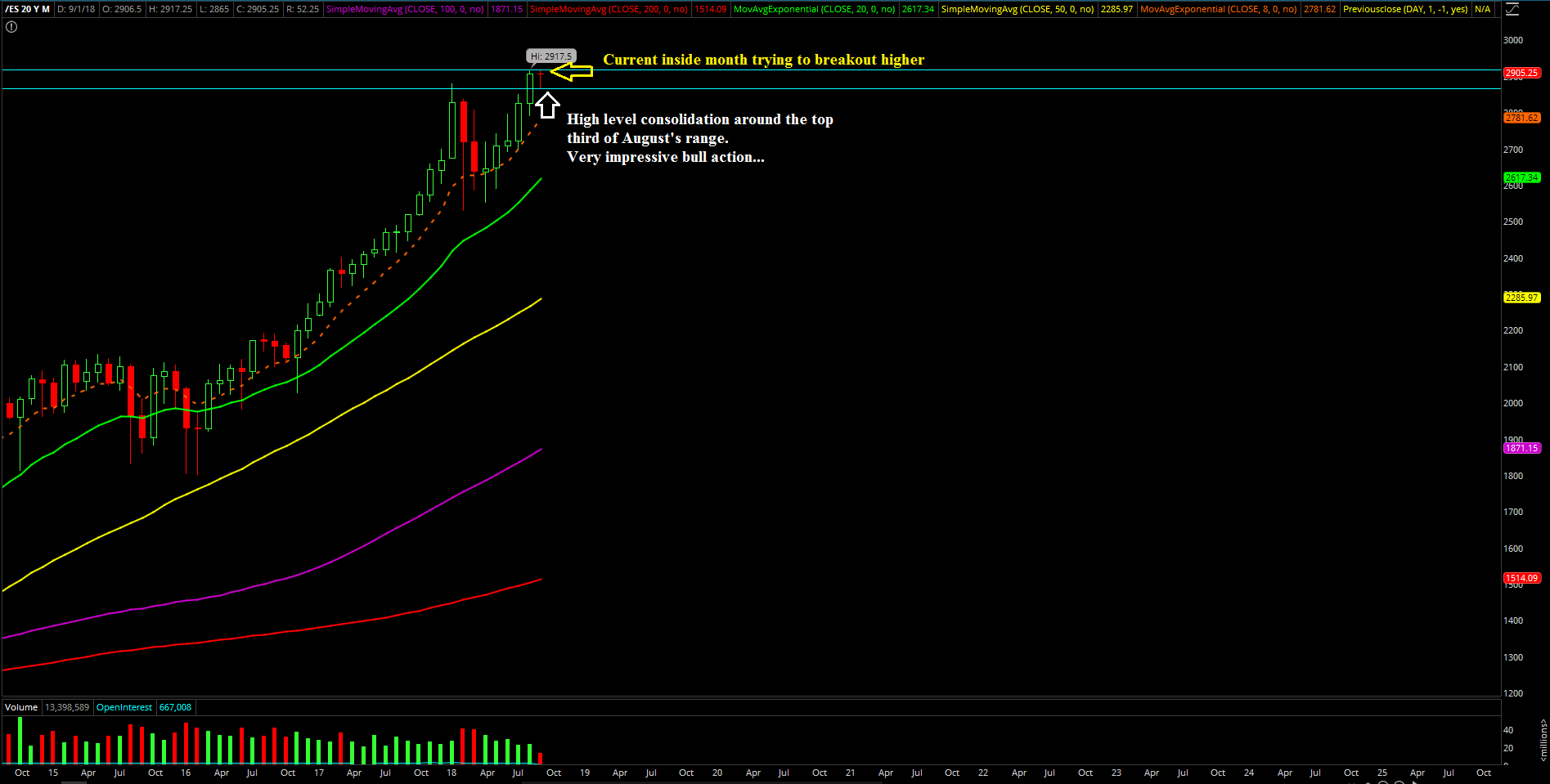
Task: Click the L: 2865 low price value
Action: 214,9
